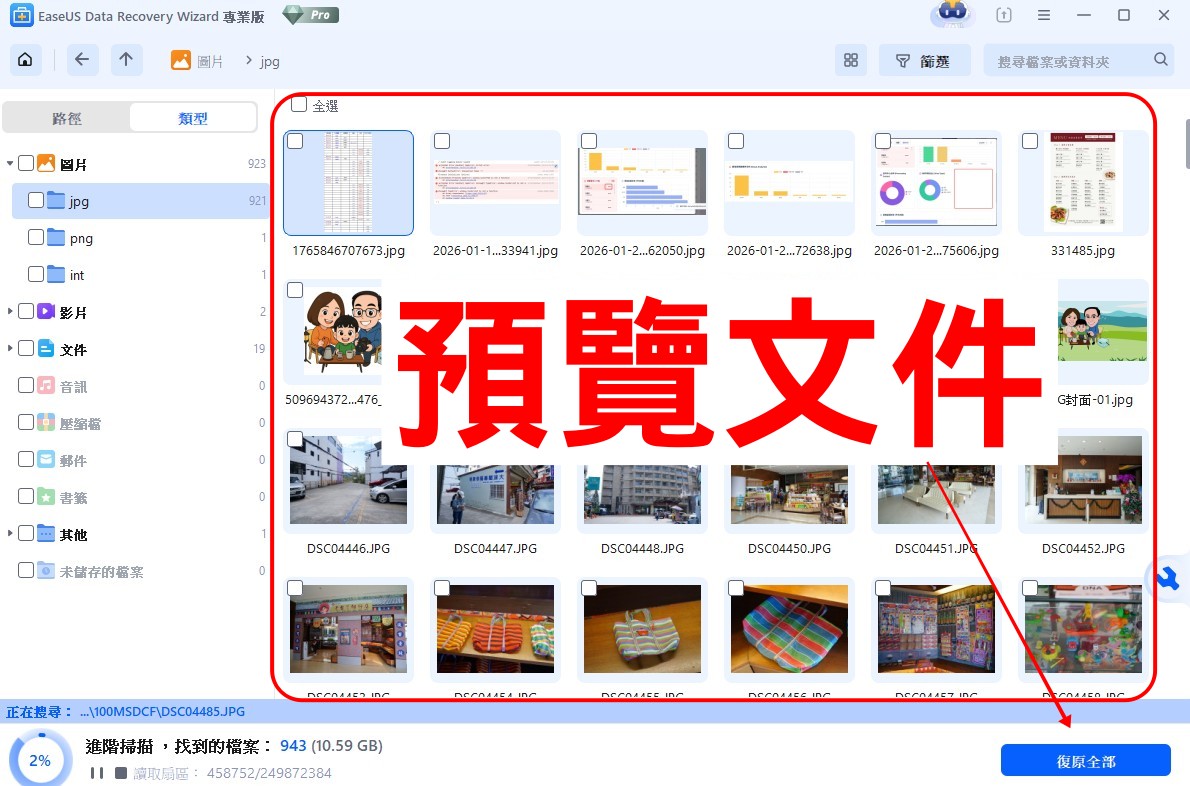Image resolution: width=1190 pixels, height=786 pixels.
Task: Expand the 其他 tree category
Action: pos(9,533)
